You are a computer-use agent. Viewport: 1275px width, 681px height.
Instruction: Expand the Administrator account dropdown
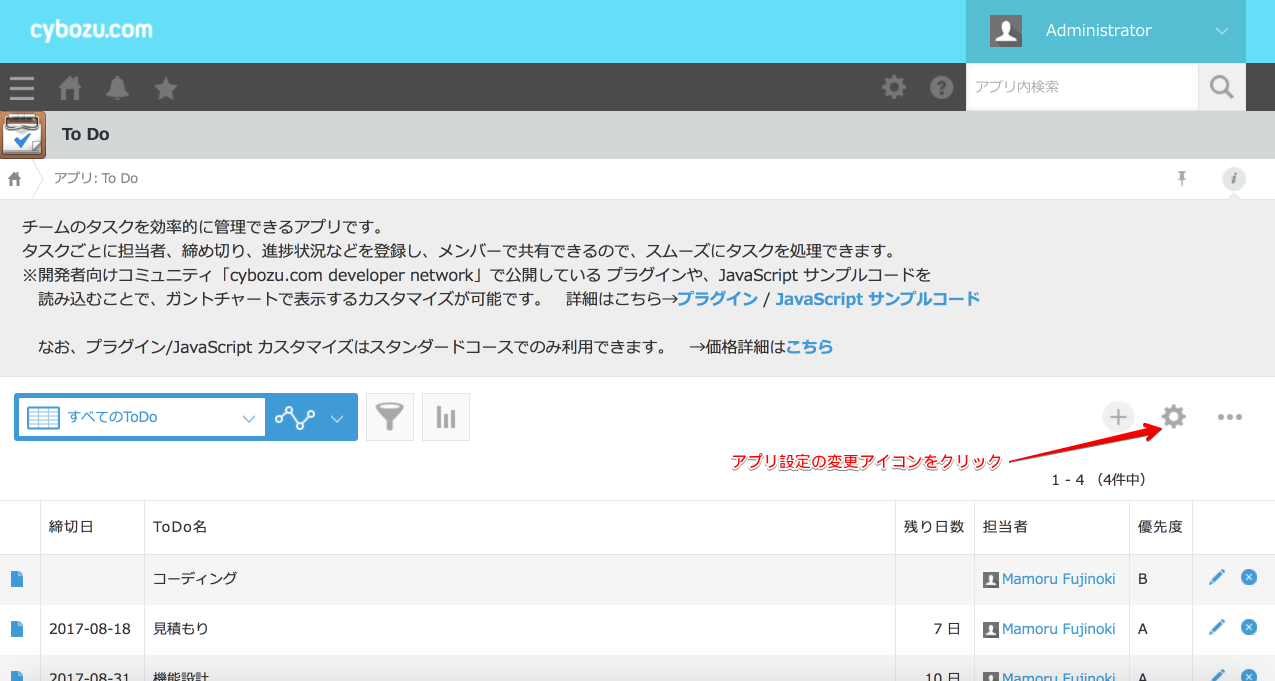pos(1221,31)
